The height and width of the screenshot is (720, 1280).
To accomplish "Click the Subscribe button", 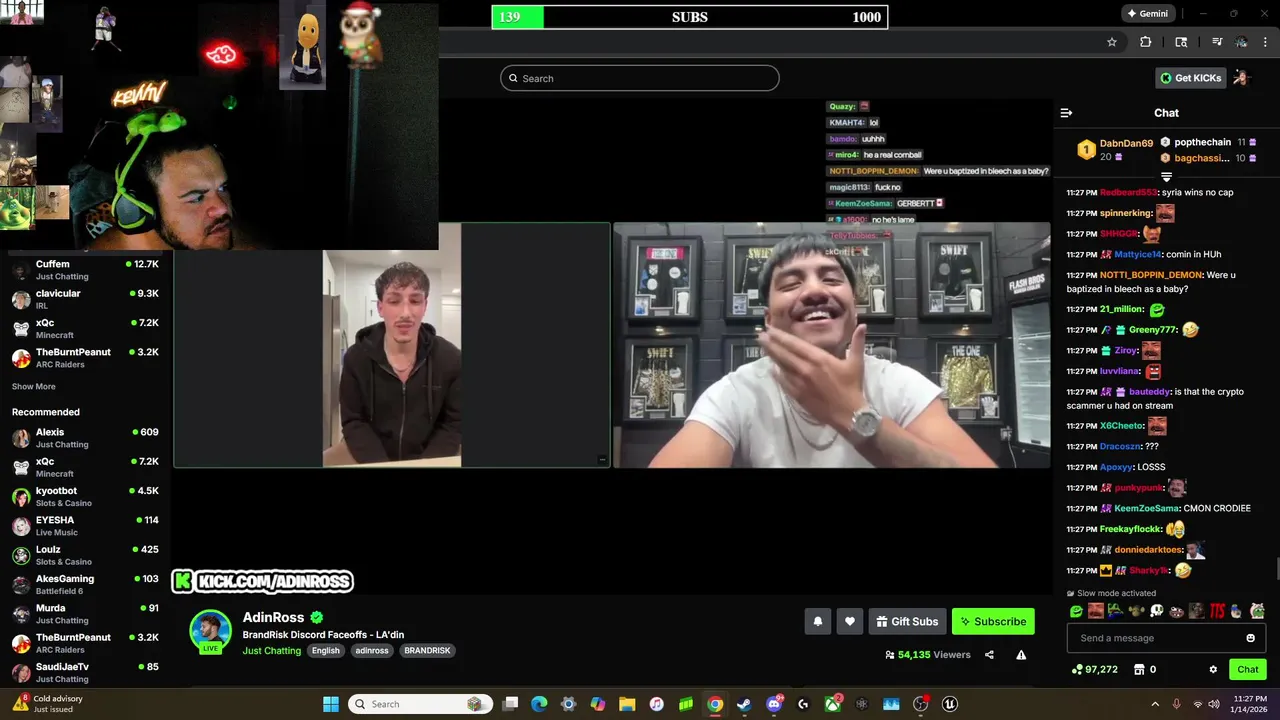I will coord(993,621).
